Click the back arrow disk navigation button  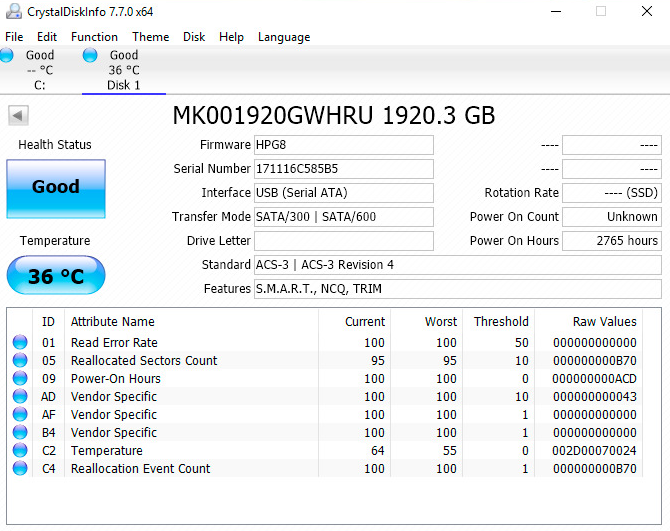coord(18,115)
